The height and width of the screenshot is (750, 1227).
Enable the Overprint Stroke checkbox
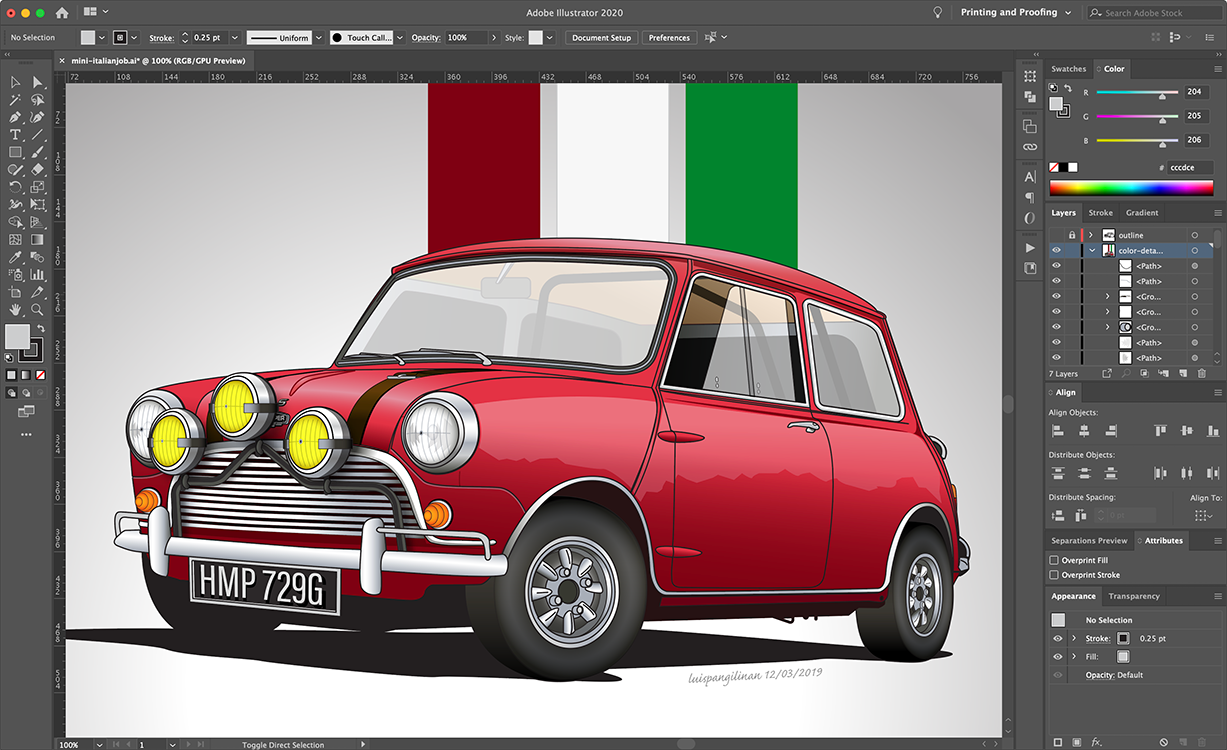(x=1054, y=575)
